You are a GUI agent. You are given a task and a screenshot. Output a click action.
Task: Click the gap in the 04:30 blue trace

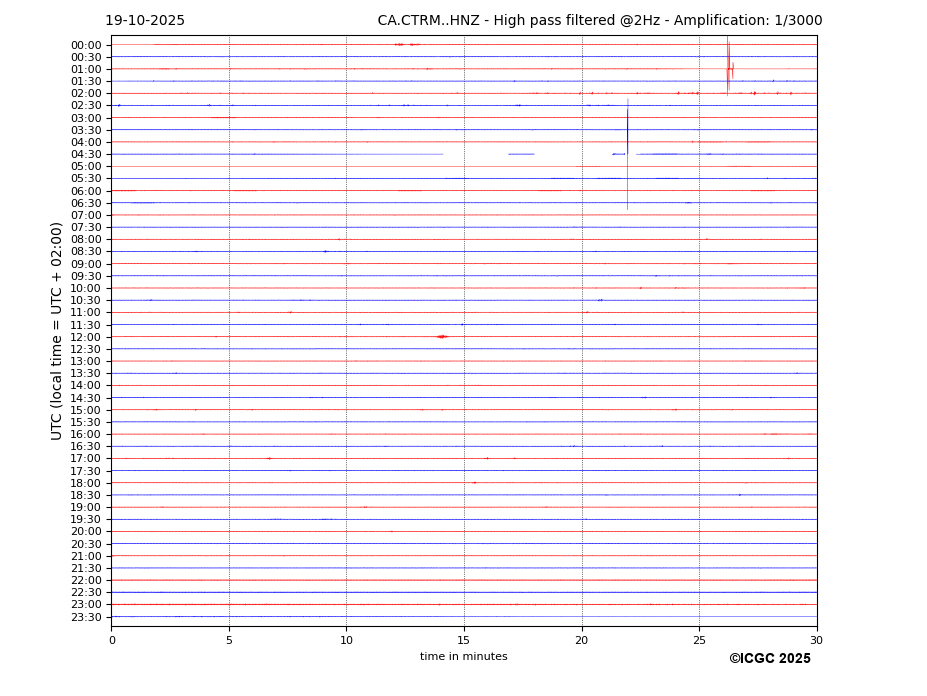tap(475, 154)
